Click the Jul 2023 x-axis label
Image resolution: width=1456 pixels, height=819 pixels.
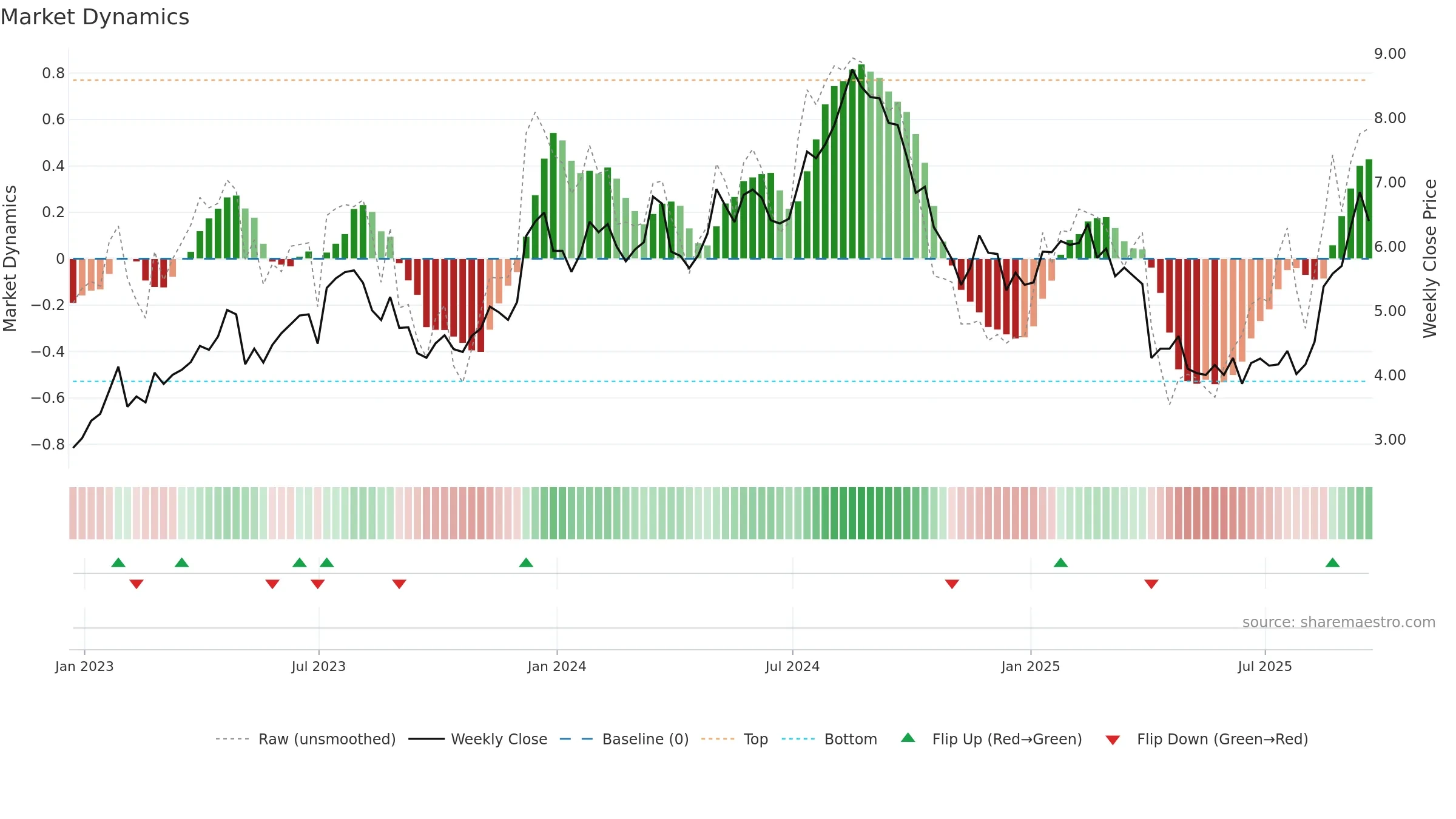(318, 666)
